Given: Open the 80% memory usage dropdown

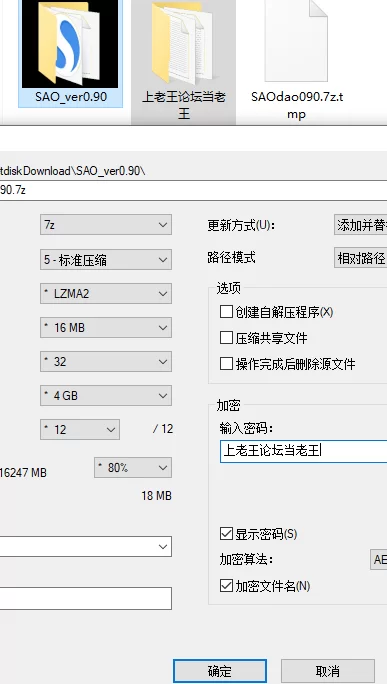Looking at the screenshot, I should [x=133, y=468].
